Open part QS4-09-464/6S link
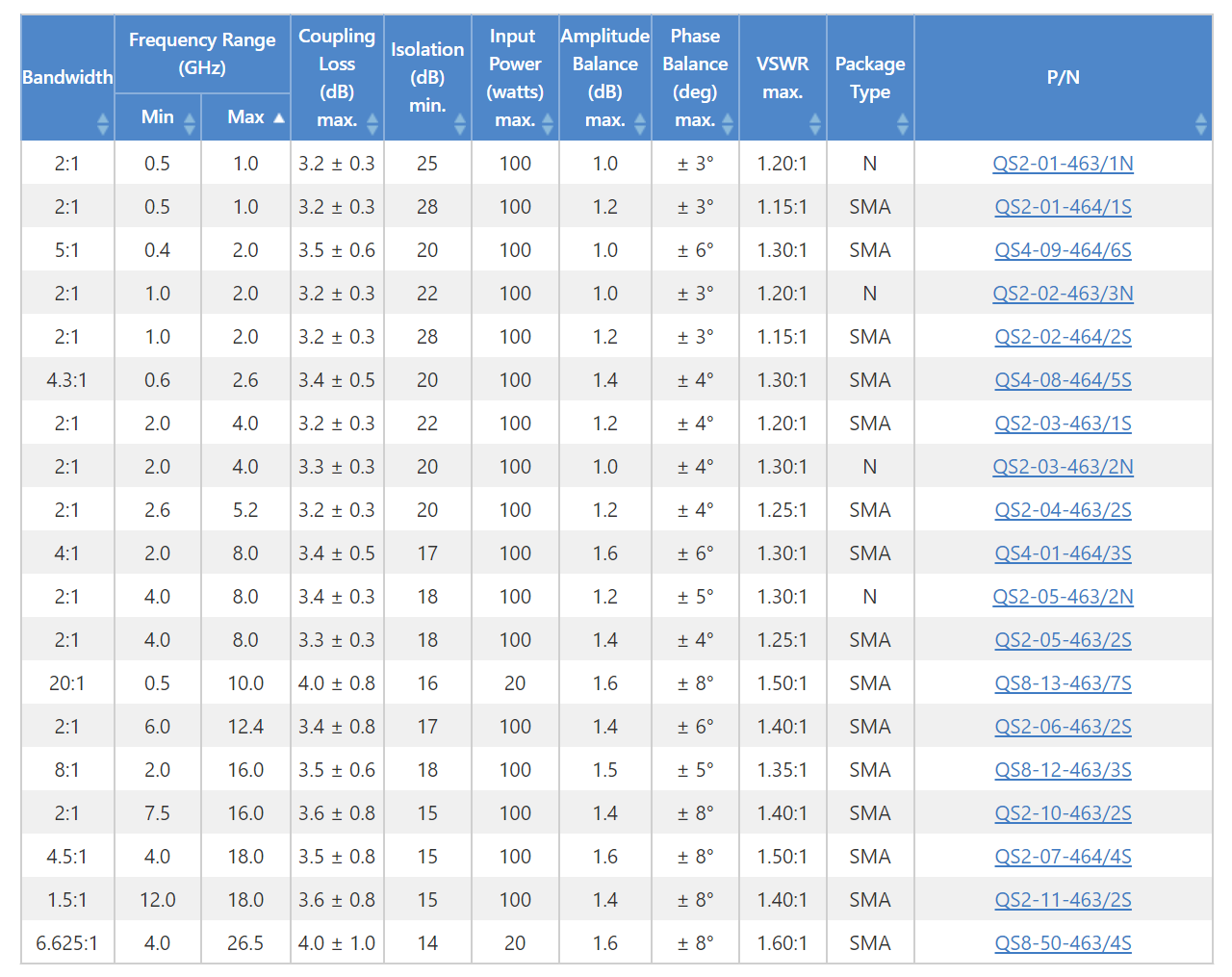 coord(1063,250)
